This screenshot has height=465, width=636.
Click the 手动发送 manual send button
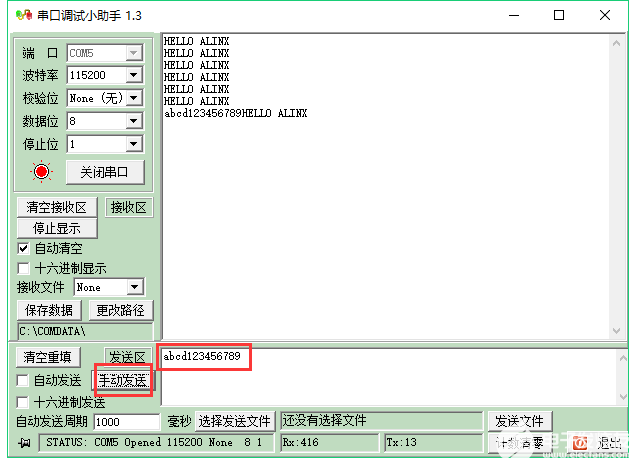(x=123, y=381)
